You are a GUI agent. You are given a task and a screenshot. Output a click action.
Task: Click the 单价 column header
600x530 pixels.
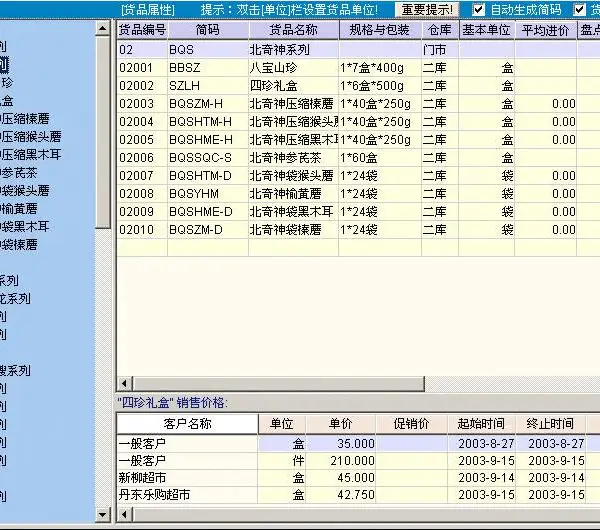(341, 424)
